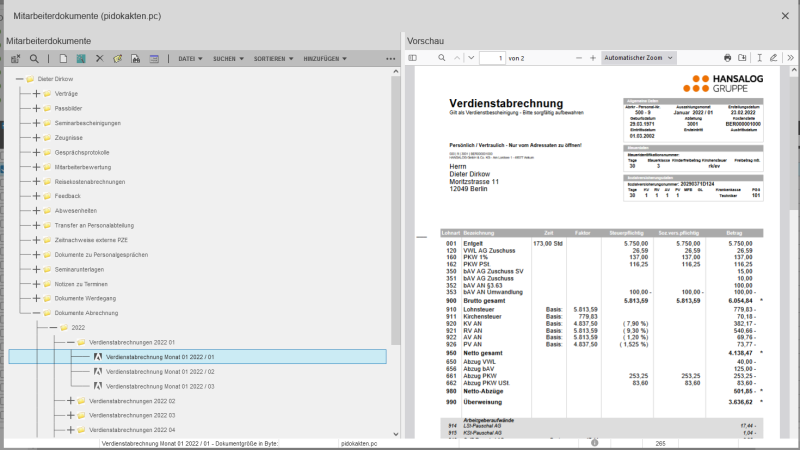This screenshot has height=450, width=800.
Task: Select Dokumente zu Personalgesprächen folder
Action: pos(101,255)
